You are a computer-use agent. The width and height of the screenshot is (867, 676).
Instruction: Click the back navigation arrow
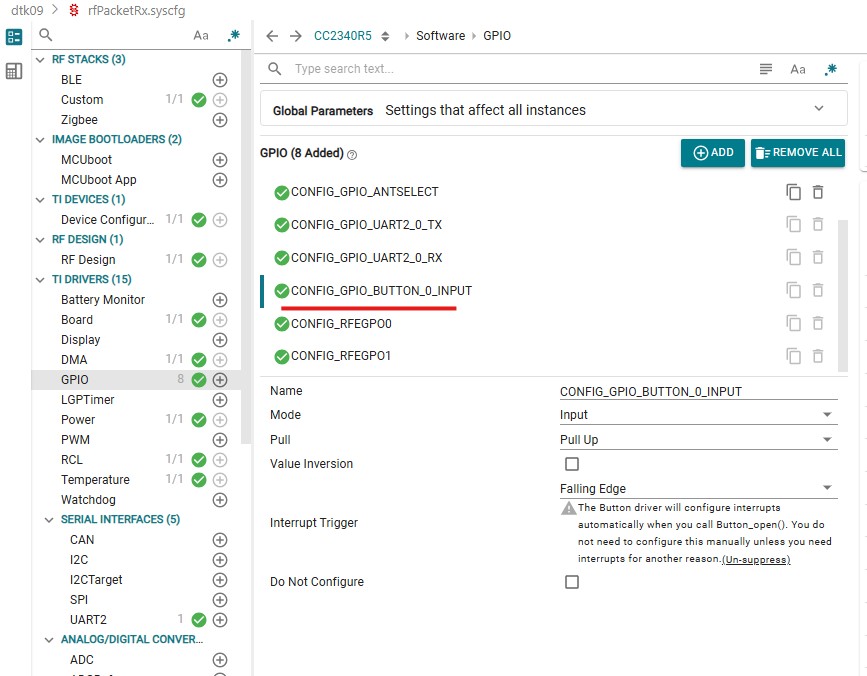(x=271, y=36)
